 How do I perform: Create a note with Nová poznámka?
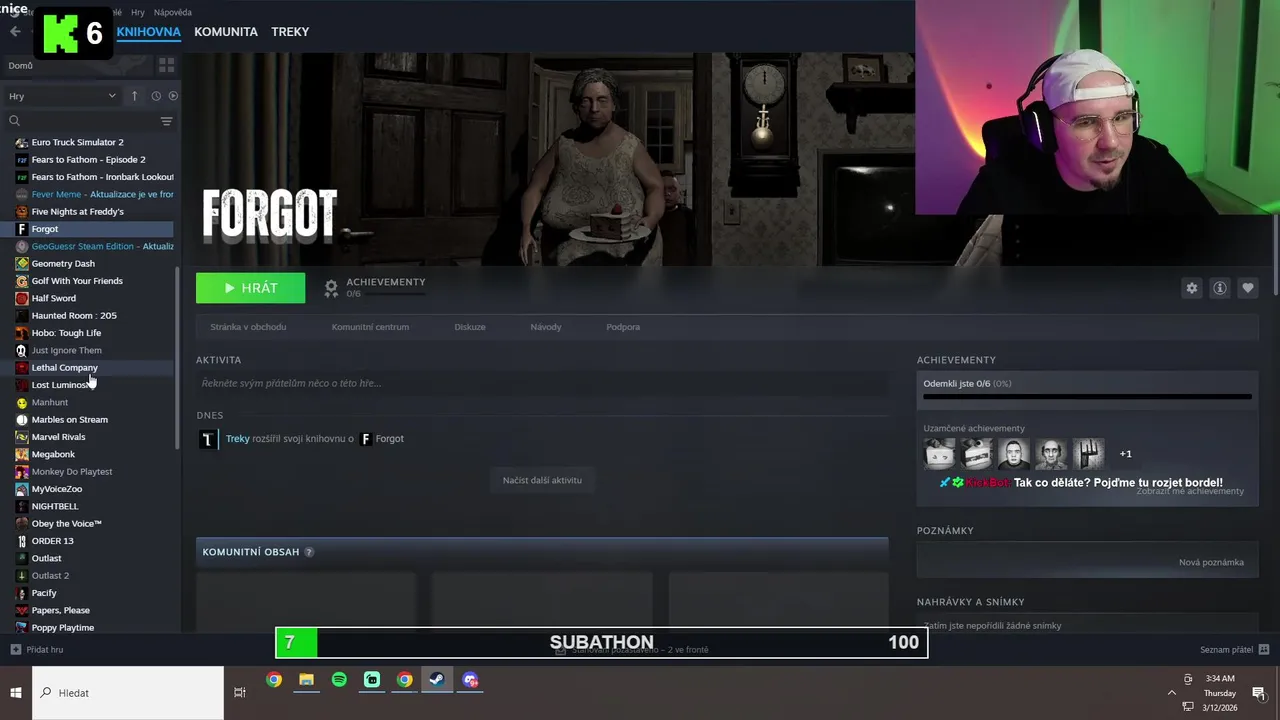(1211, 562)
